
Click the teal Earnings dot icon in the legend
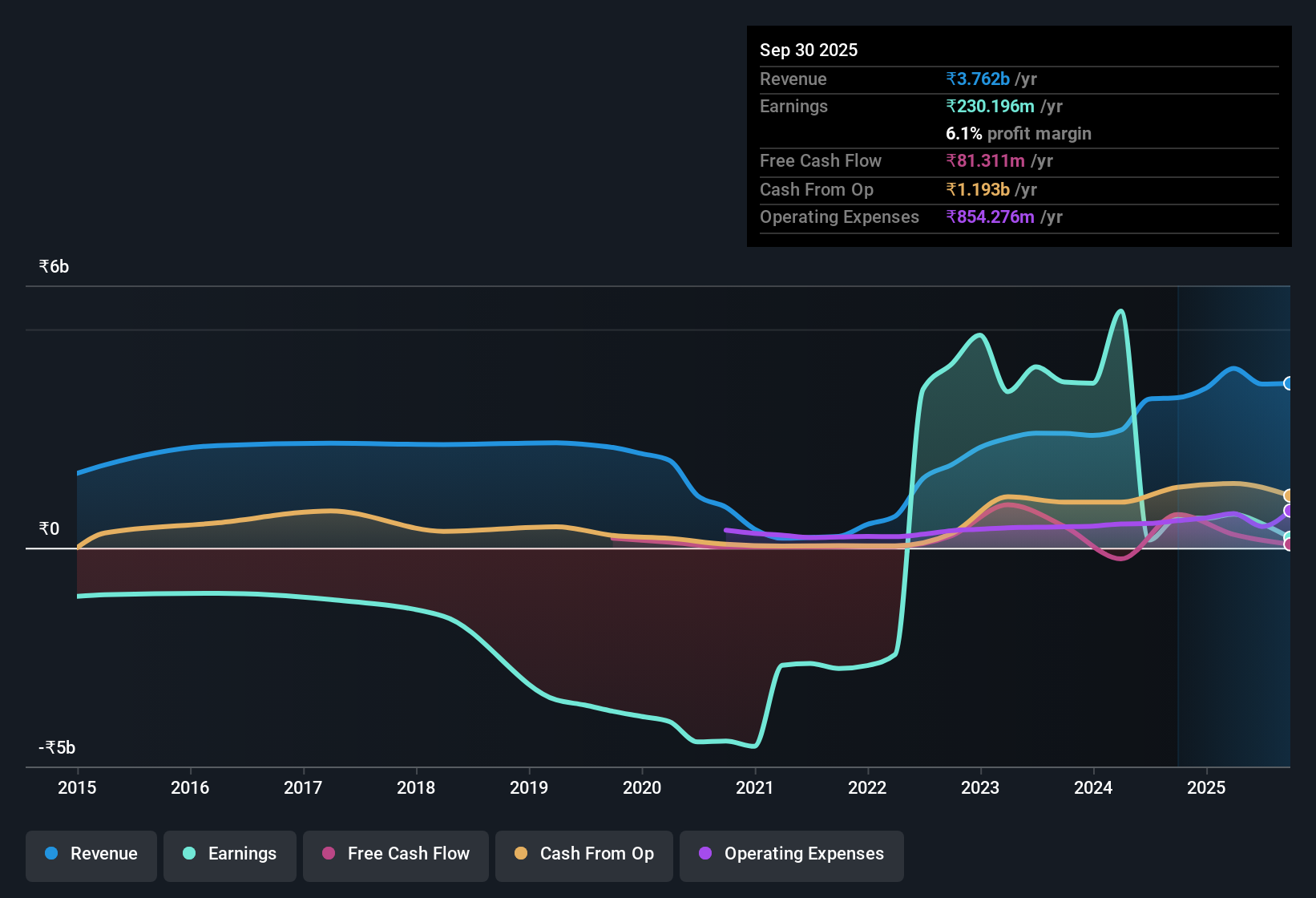(x=188, y=854)
